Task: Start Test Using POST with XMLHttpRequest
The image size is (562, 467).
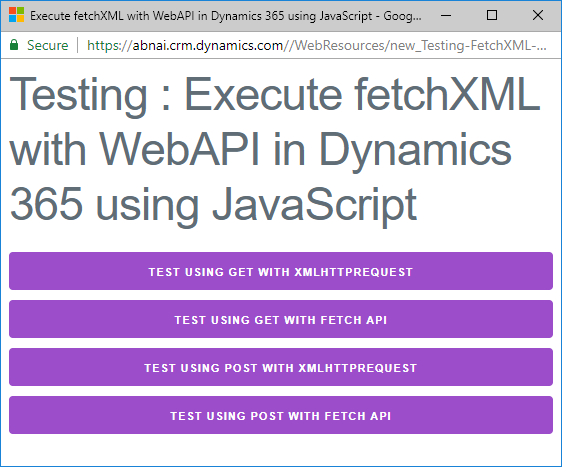Action: pos(281,367)
